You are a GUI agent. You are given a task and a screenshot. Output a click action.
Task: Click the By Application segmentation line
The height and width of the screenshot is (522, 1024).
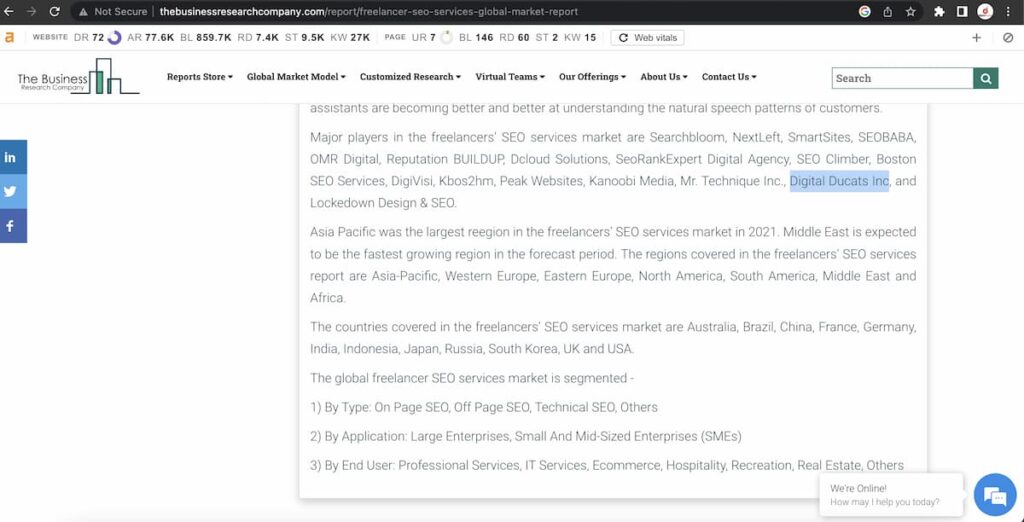526,436
